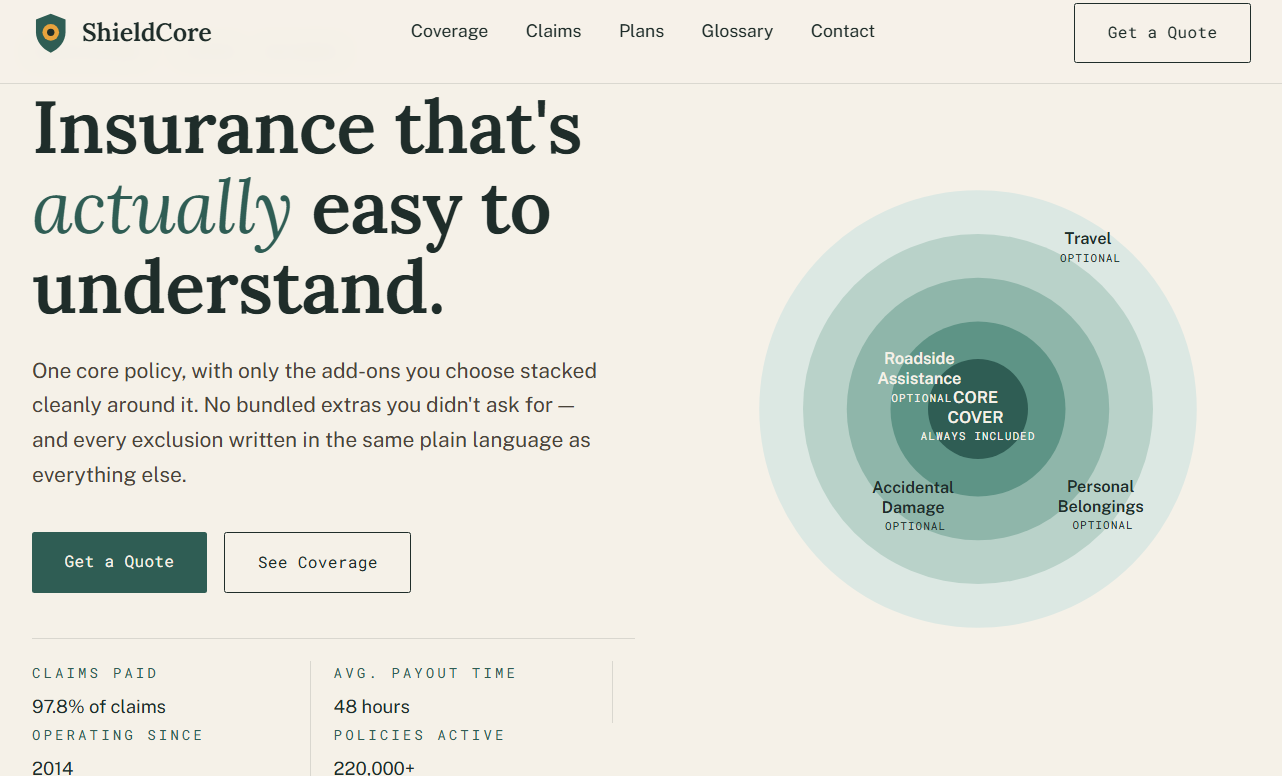Click the 'ALWAYS INCLUDED' caption
Screen dimensions: 1282x776
coord(978,437)
